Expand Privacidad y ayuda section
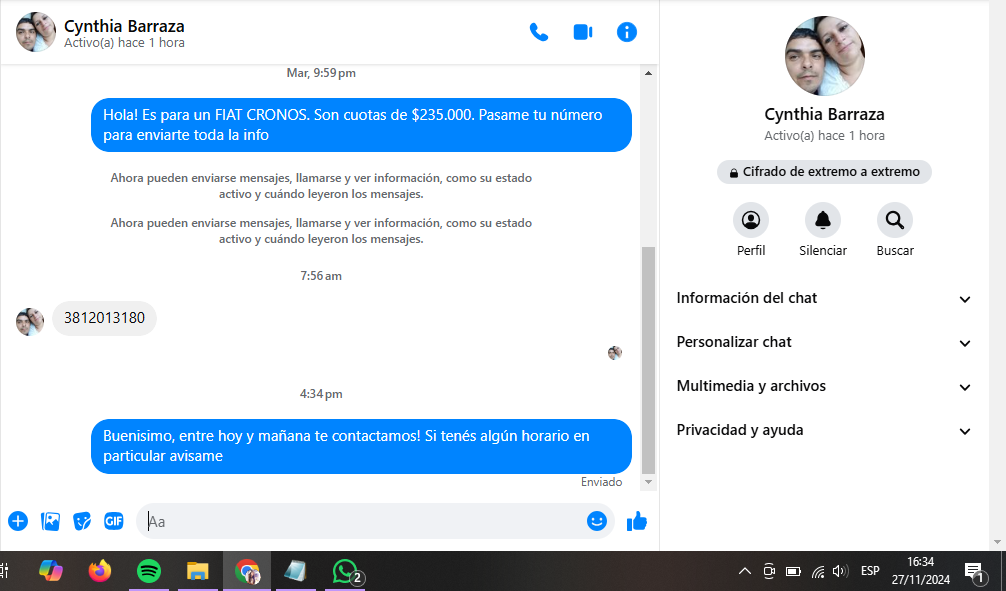 [x=824, y=431]
